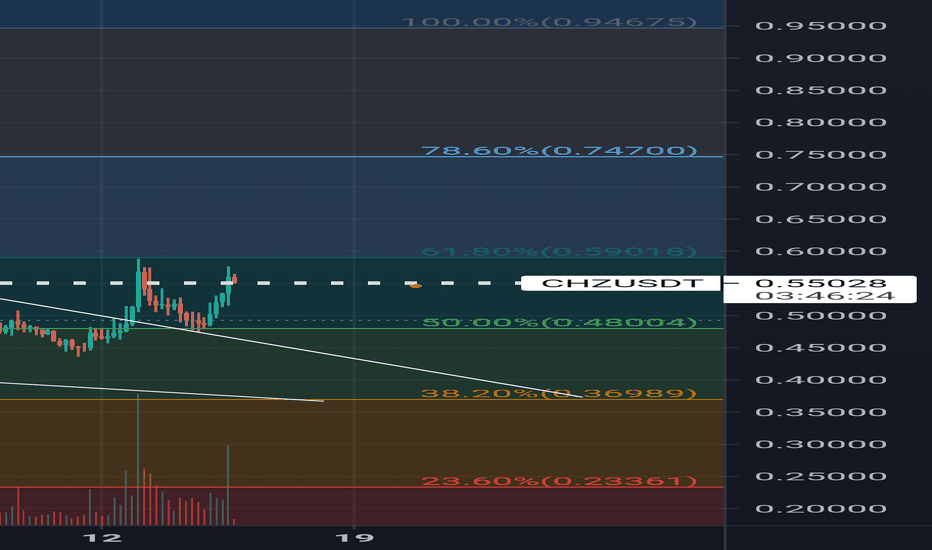
Task: Click the 0.35000 price axis value
Action: click(821, 412)
